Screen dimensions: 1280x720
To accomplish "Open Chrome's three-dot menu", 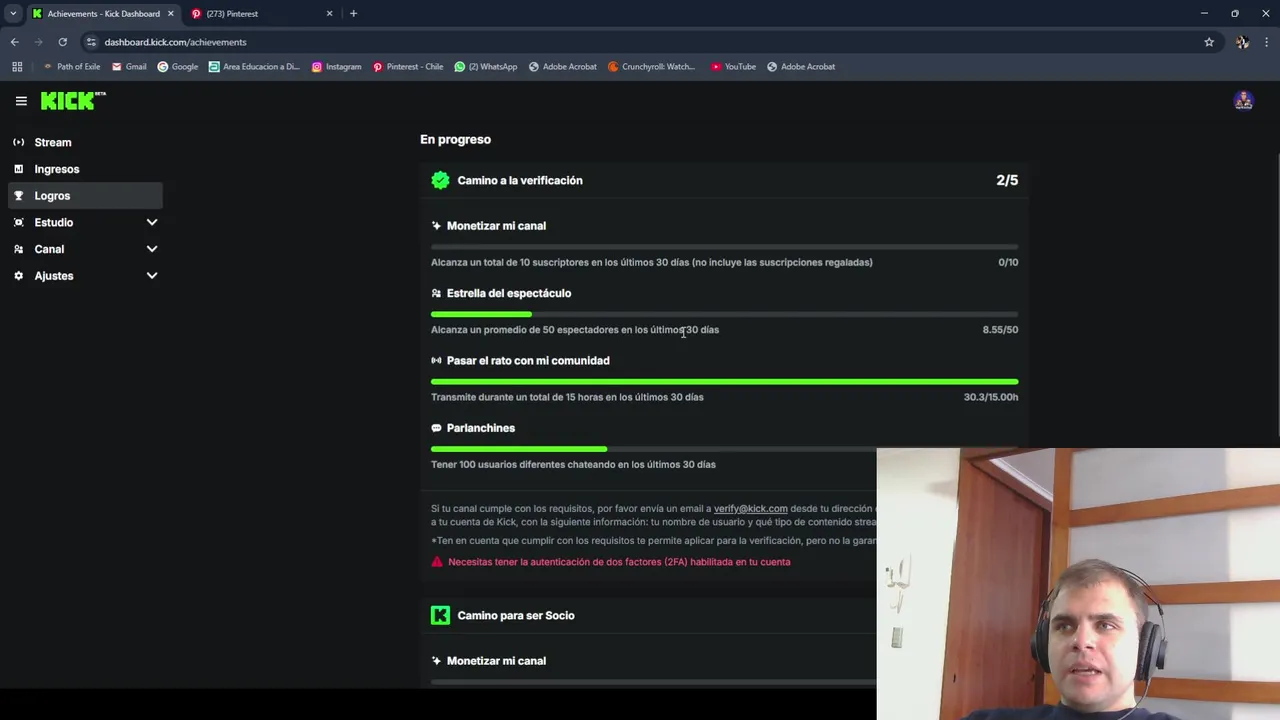I will [x=1267, y=42].
